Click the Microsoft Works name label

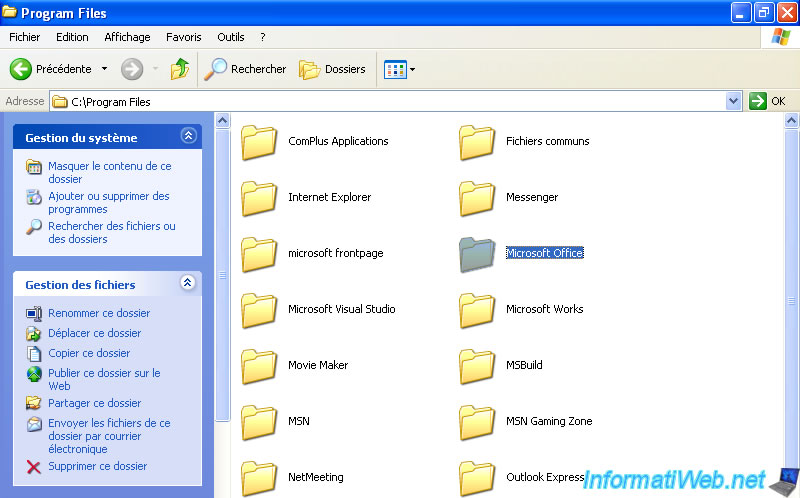[544, 309]
